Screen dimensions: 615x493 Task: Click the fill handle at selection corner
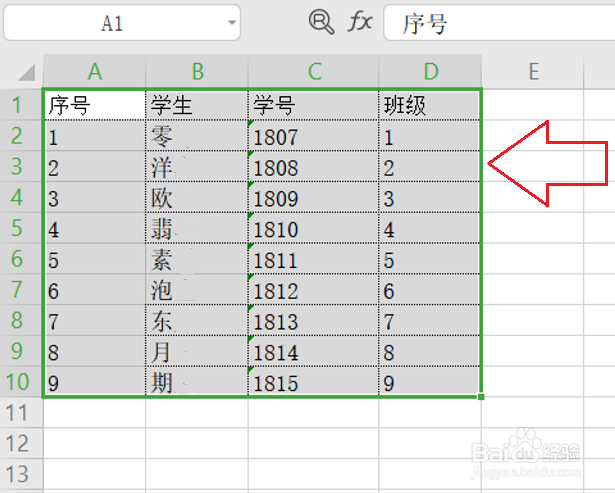pos(481,397)
